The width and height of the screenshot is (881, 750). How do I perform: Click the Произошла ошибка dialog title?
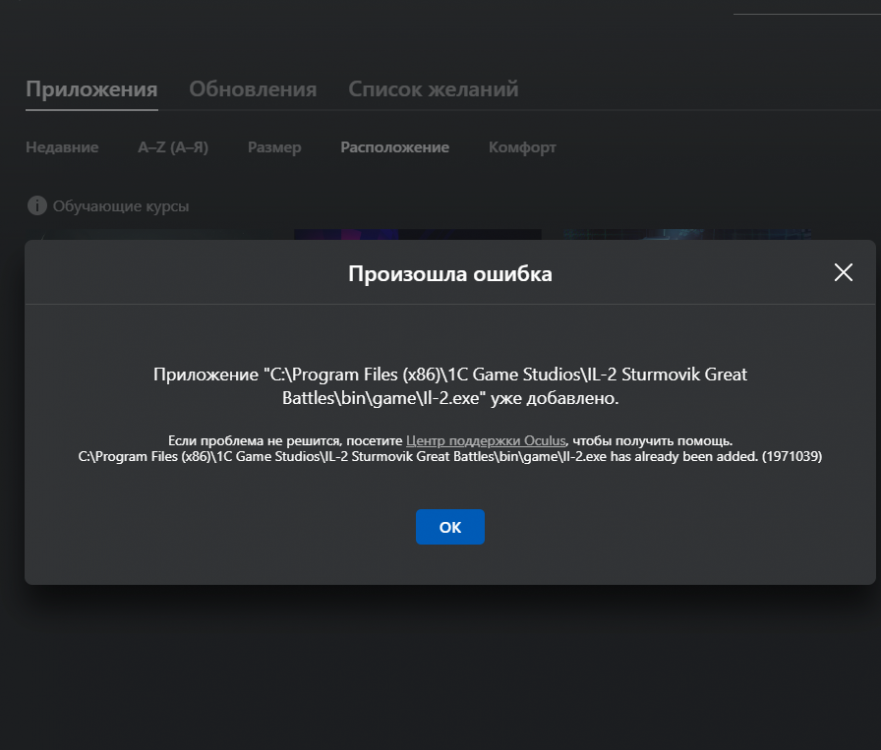pos(450,274)
